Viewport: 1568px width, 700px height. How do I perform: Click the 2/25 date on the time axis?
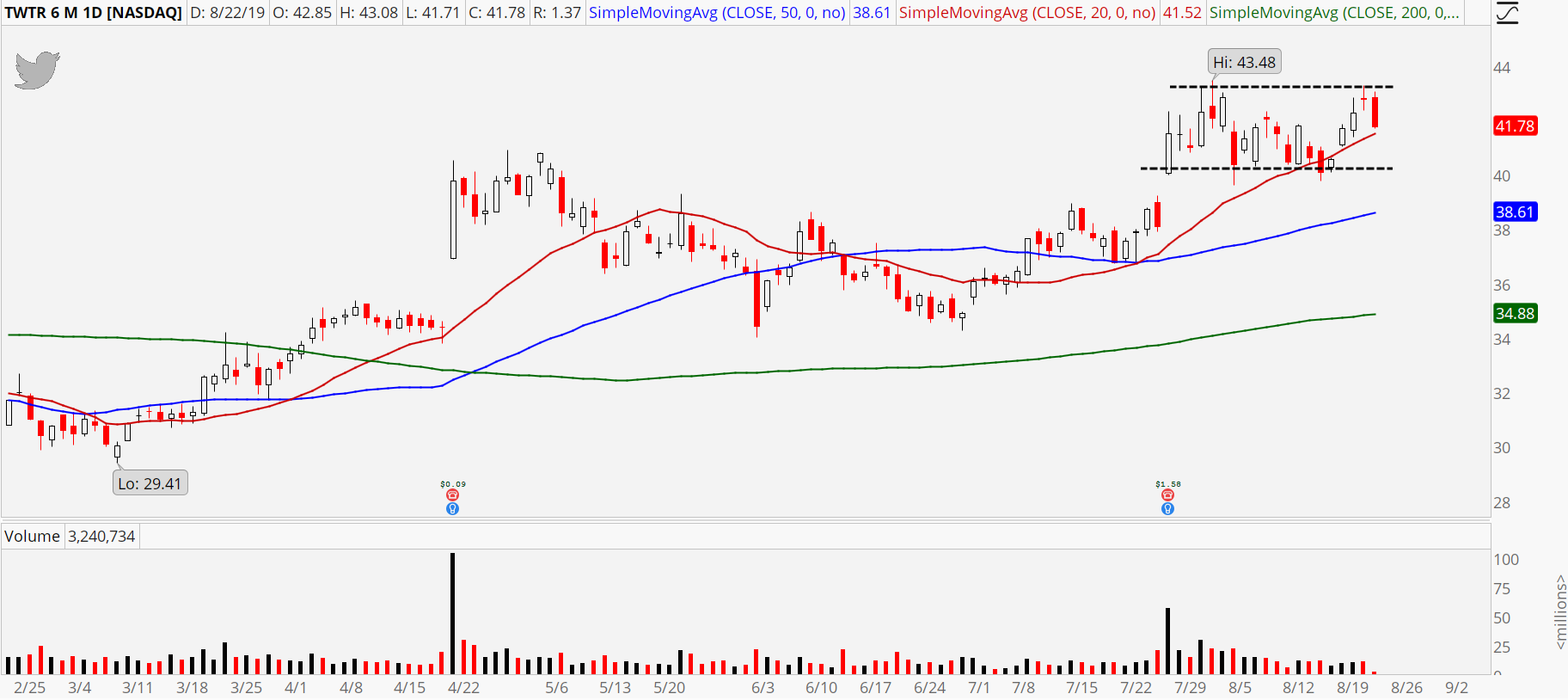30,688
